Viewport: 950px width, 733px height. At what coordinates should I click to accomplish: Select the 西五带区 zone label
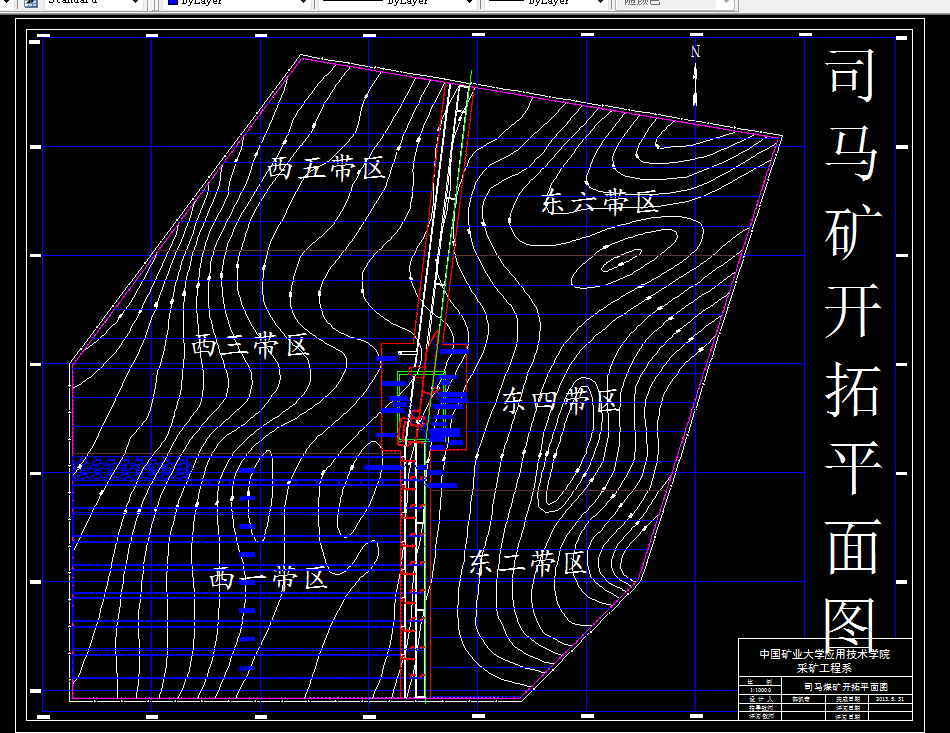[327, 168]
